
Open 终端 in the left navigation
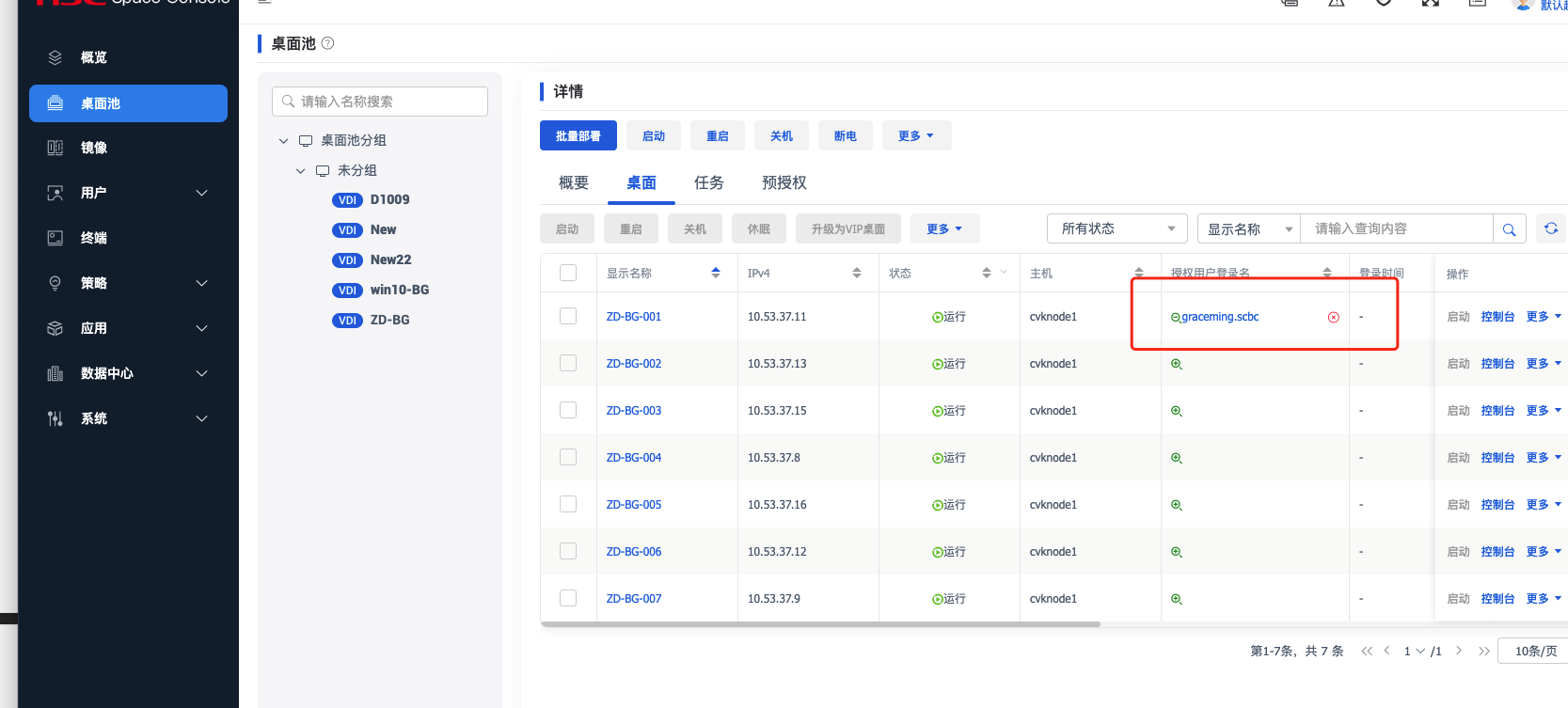tap(94, 238)
